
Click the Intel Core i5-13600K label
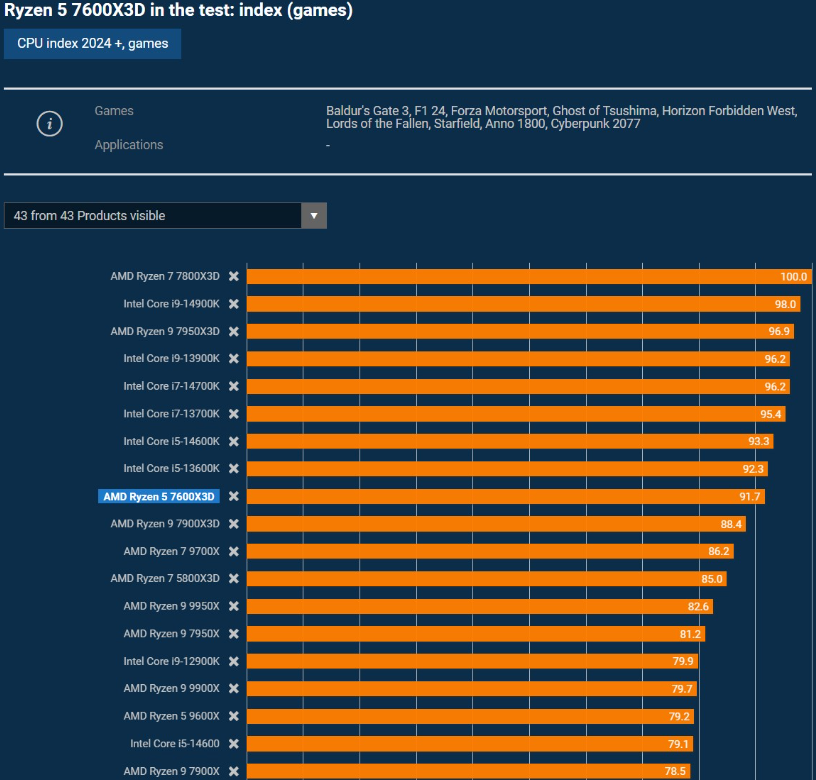click(171, 468)
